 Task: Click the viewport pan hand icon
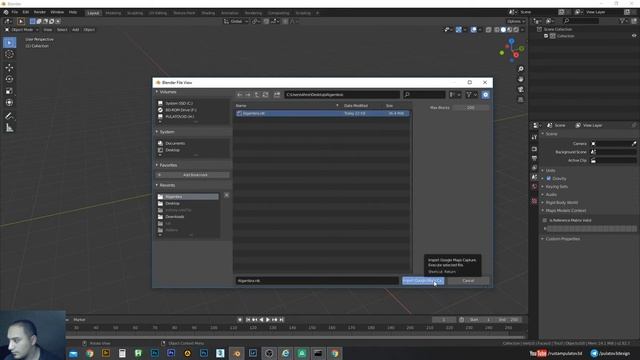(520, 79)
